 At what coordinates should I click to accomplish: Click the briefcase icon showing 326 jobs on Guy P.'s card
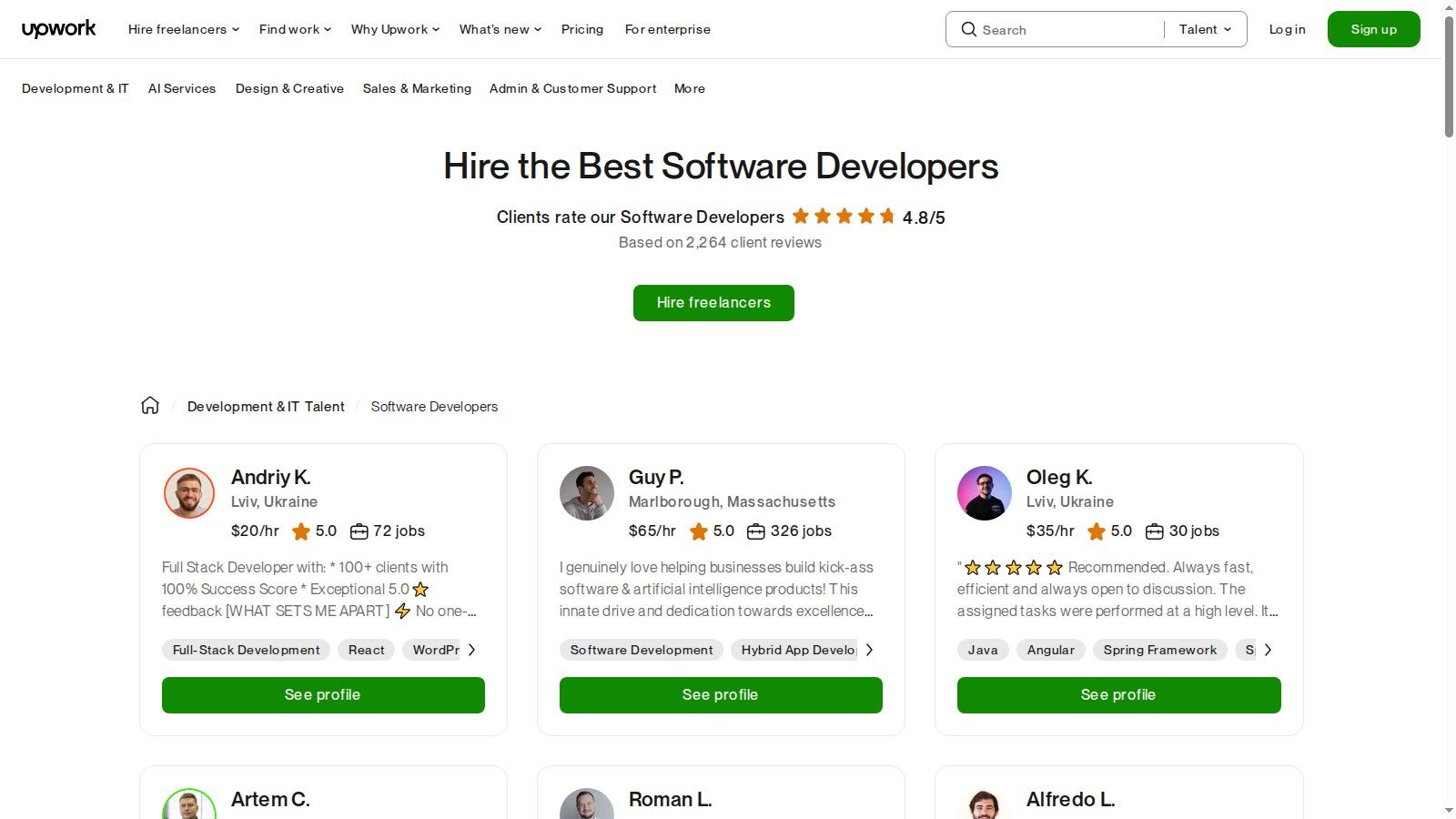[x=756, y=531]
